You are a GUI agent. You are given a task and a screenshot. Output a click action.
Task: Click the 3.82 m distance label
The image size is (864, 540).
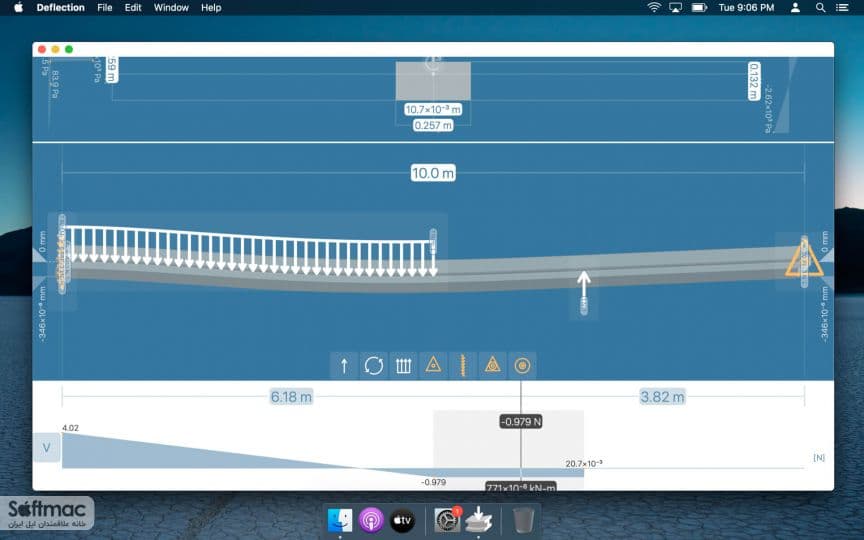(x=662, y=397)
